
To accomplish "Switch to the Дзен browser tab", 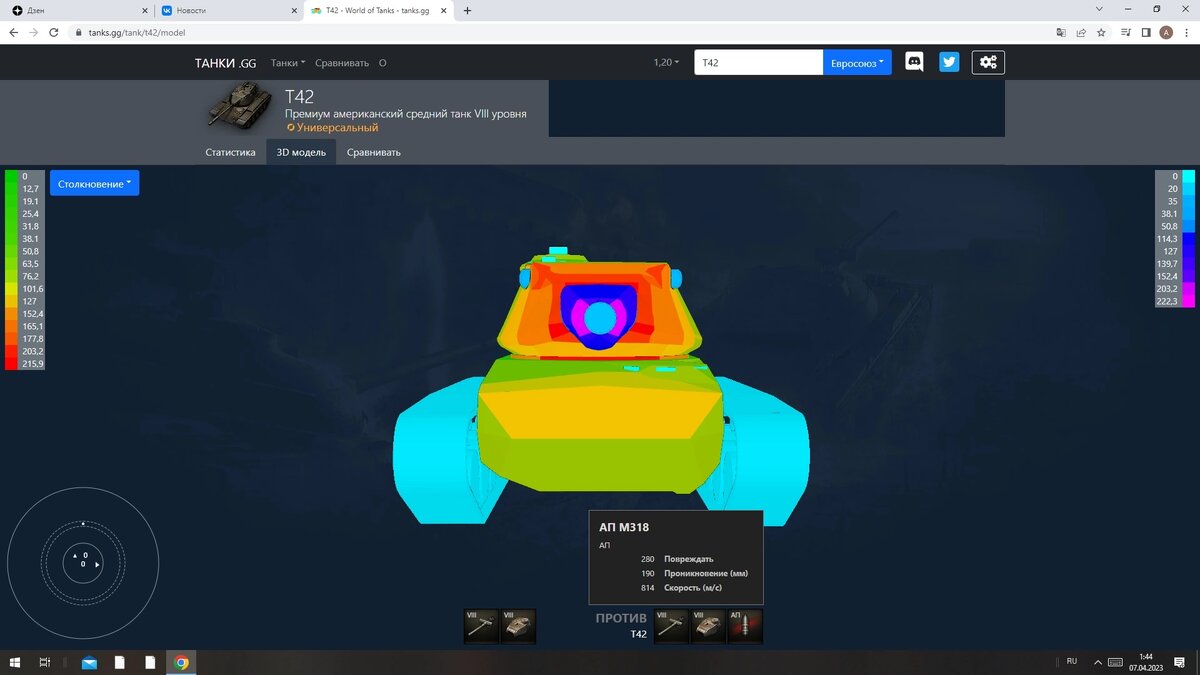I will pos(76,10).
